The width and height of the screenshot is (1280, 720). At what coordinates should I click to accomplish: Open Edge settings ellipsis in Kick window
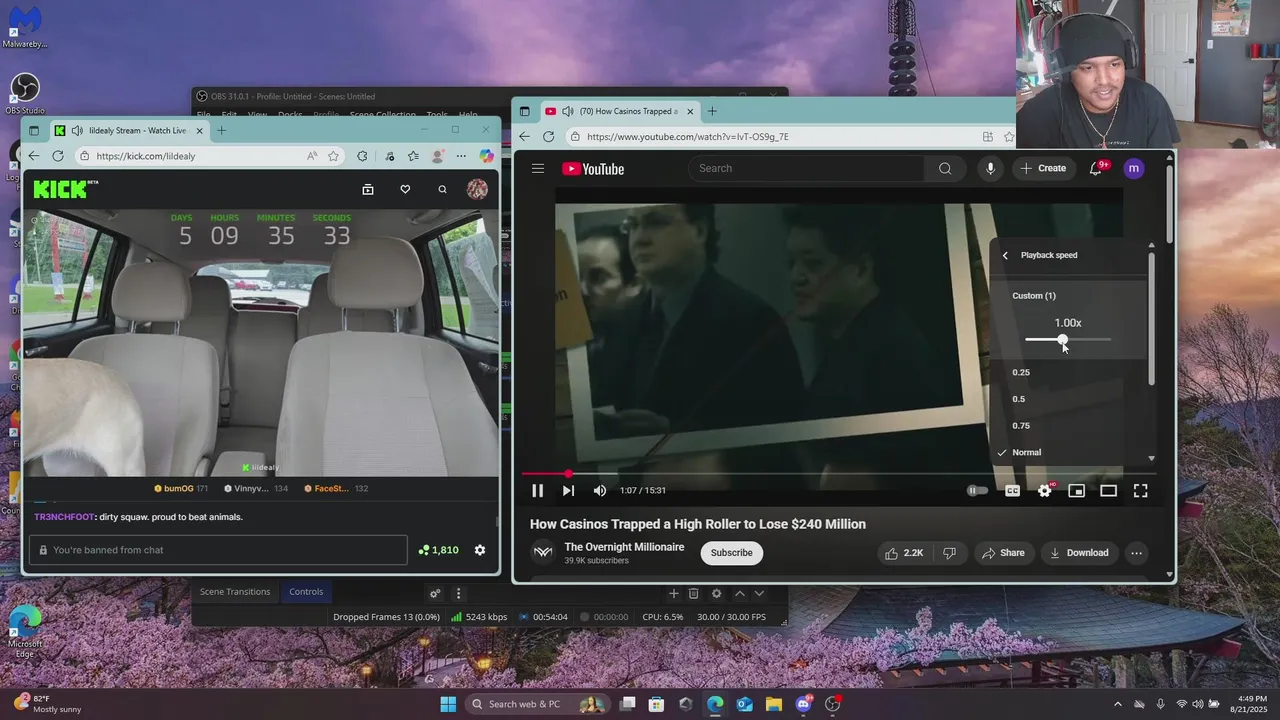pyautogui.click(x=461, y=156)
